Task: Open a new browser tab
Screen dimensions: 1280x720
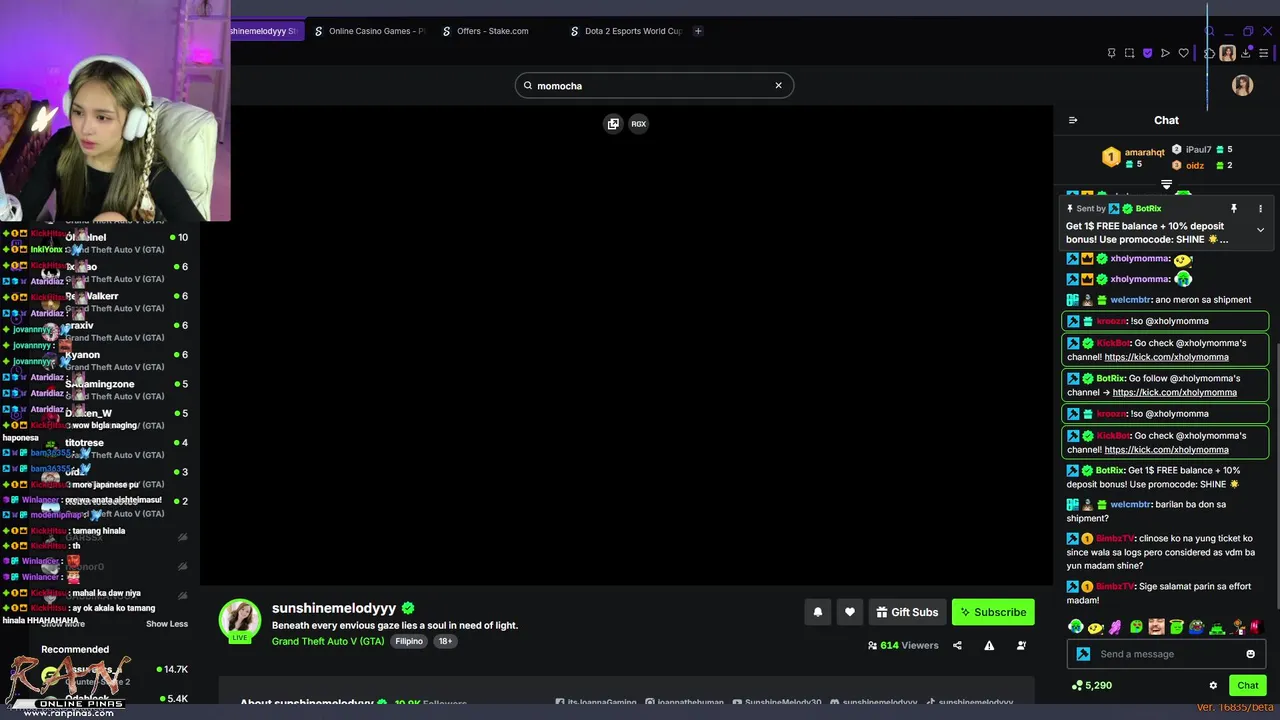Action: pos(698,31)
